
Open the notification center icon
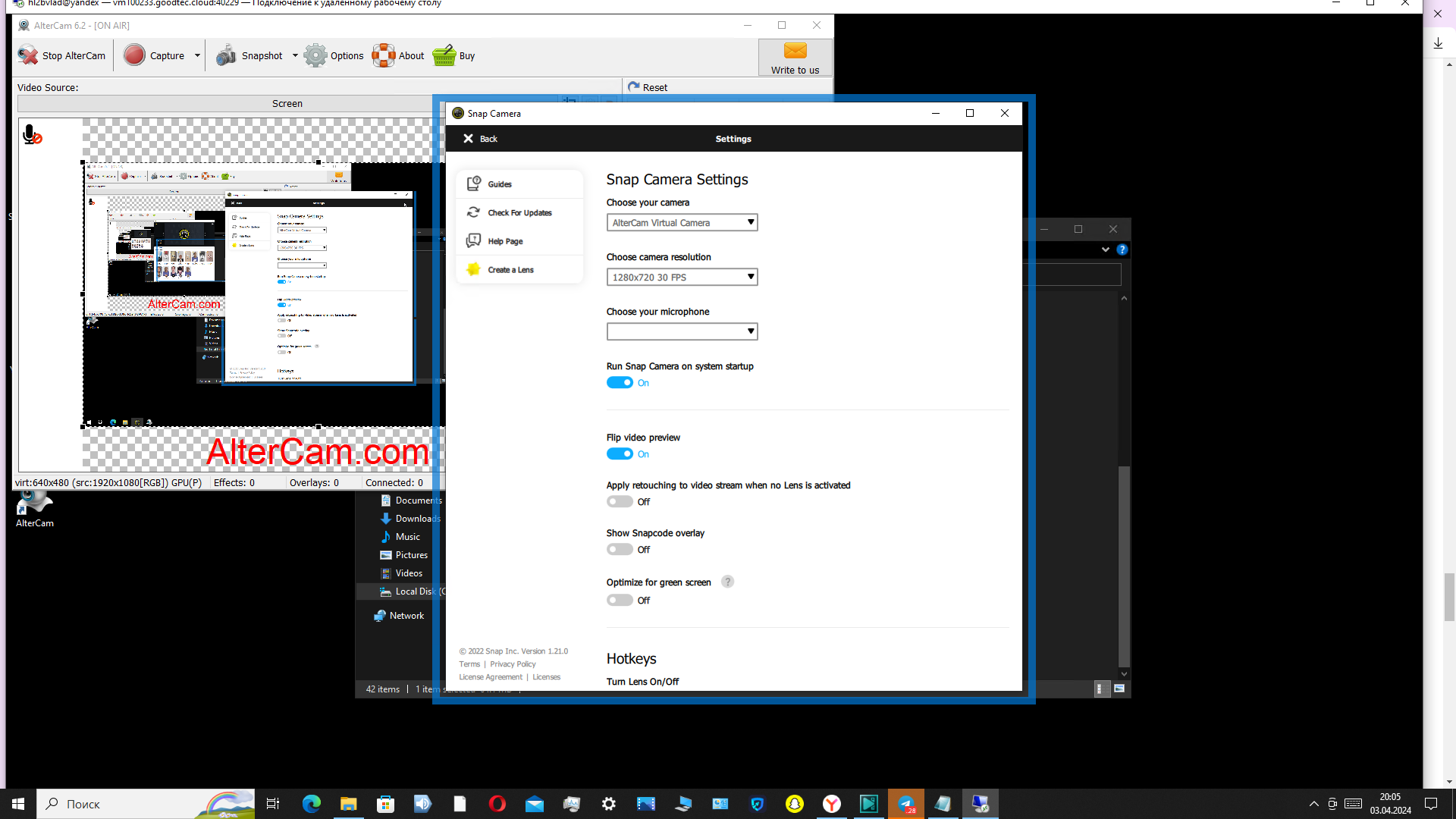[1431, 804]
